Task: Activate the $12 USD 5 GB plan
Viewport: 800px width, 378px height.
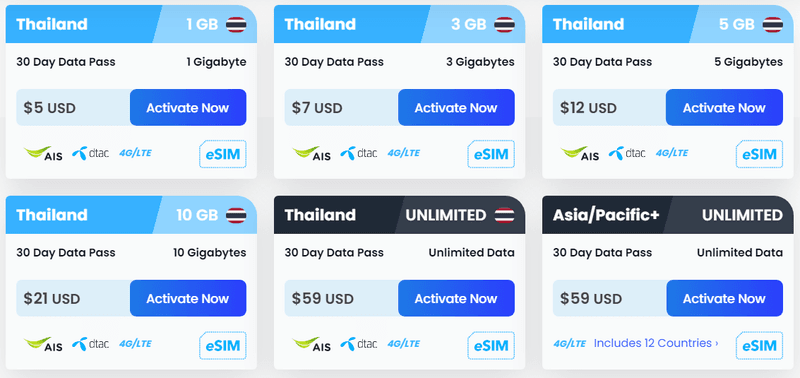Action: [x=724, y=108]
